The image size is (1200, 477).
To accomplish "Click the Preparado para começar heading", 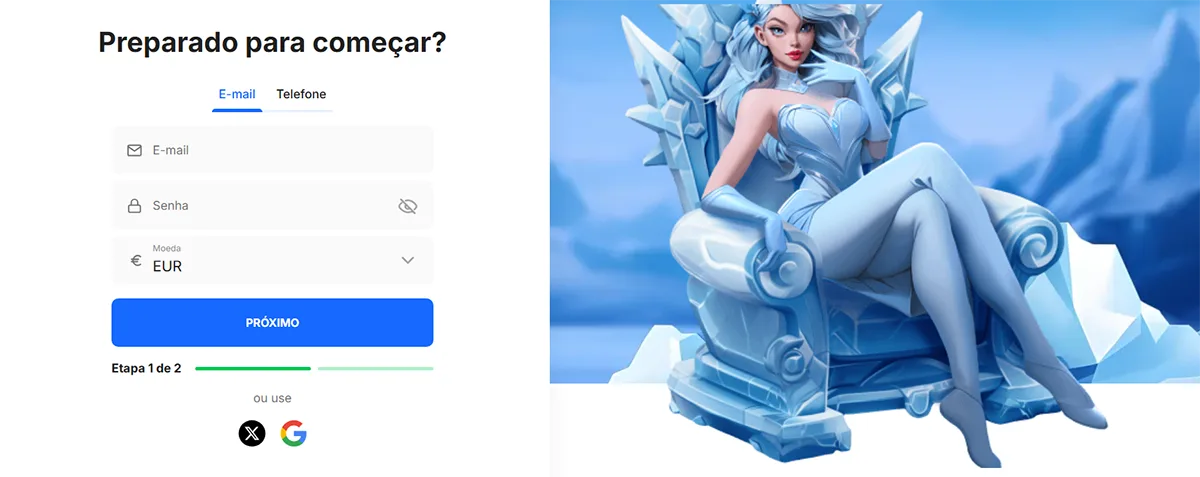I will pyautogui.click(x=272, y=43).
